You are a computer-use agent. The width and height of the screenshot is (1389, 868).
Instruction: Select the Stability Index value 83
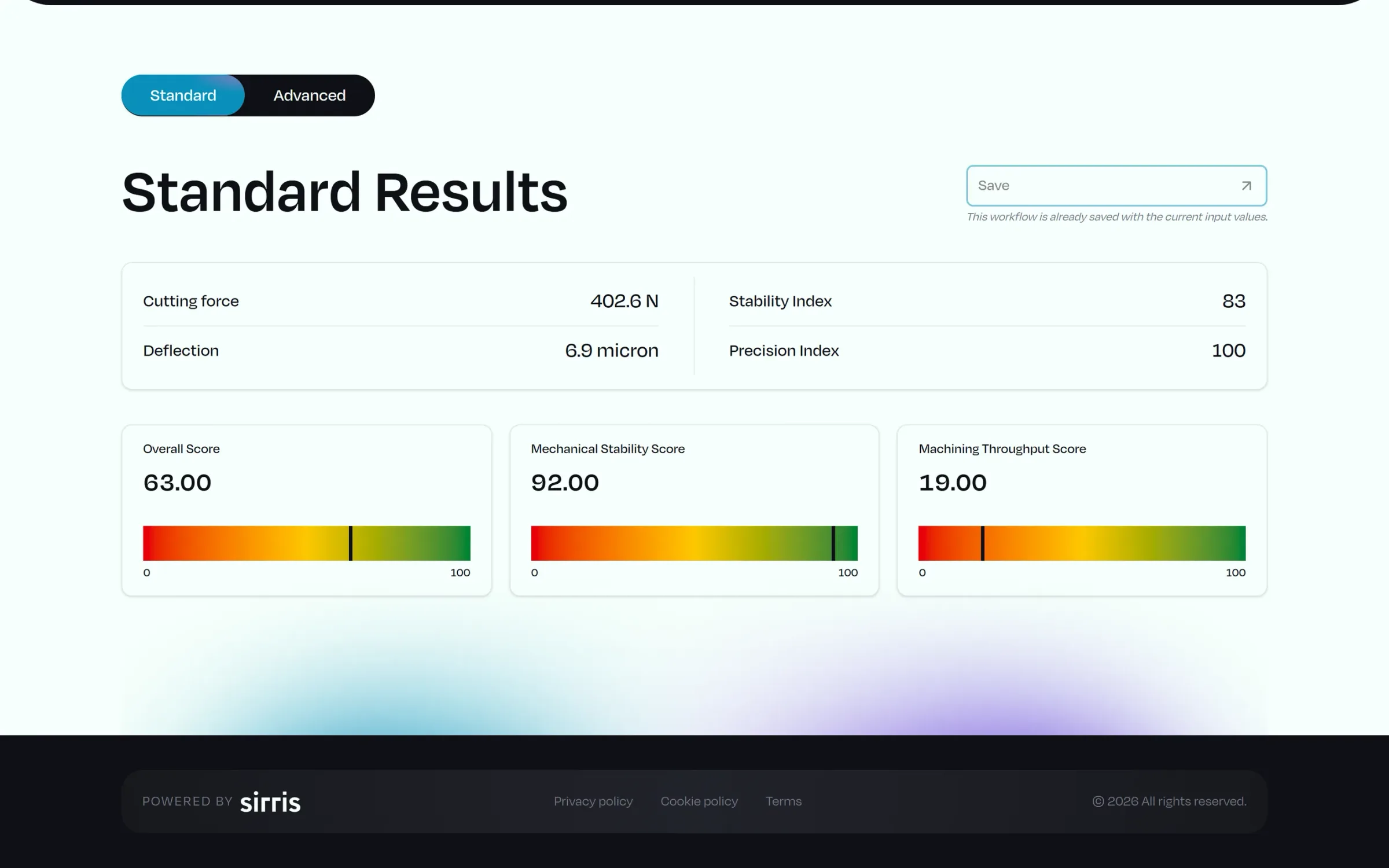pyautogui.click(x=1234, y=301)
